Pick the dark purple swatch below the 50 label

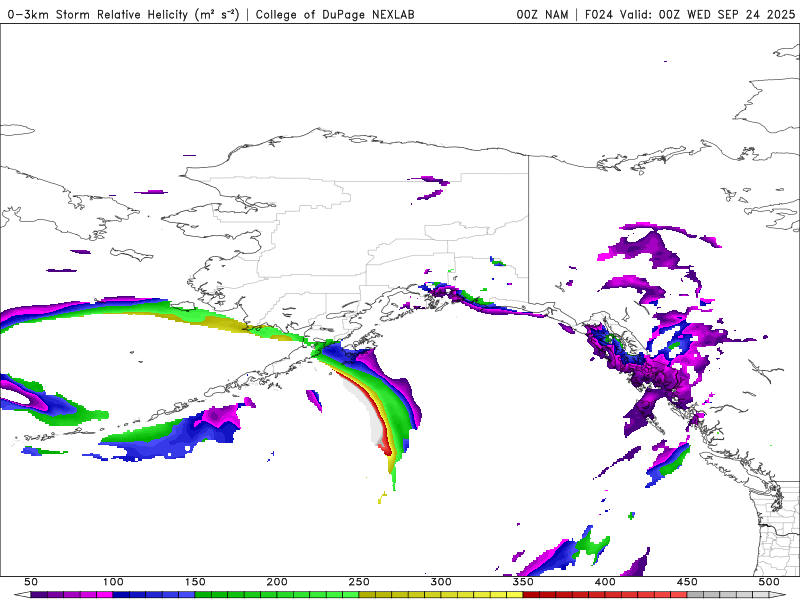[x=39, y=595]
